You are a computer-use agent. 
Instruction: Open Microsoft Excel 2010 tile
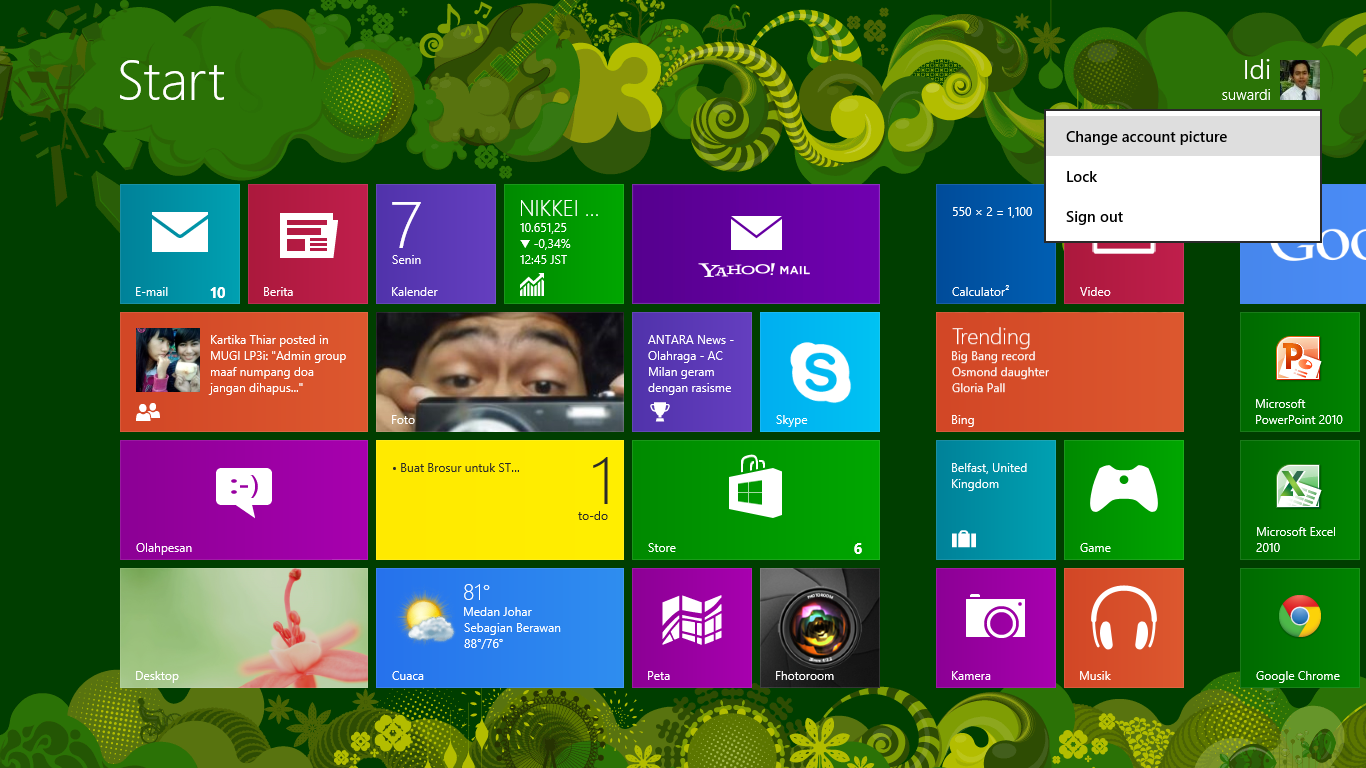coord(1300,500)
